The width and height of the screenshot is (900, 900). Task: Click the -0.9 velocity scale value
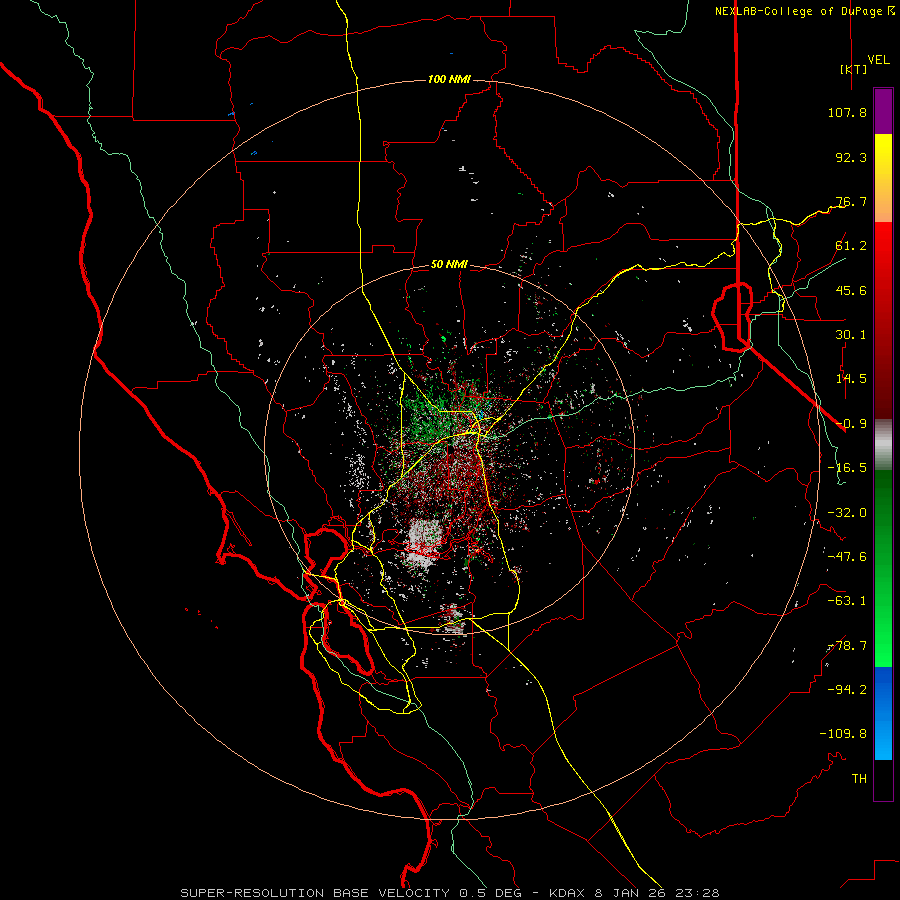851,424
